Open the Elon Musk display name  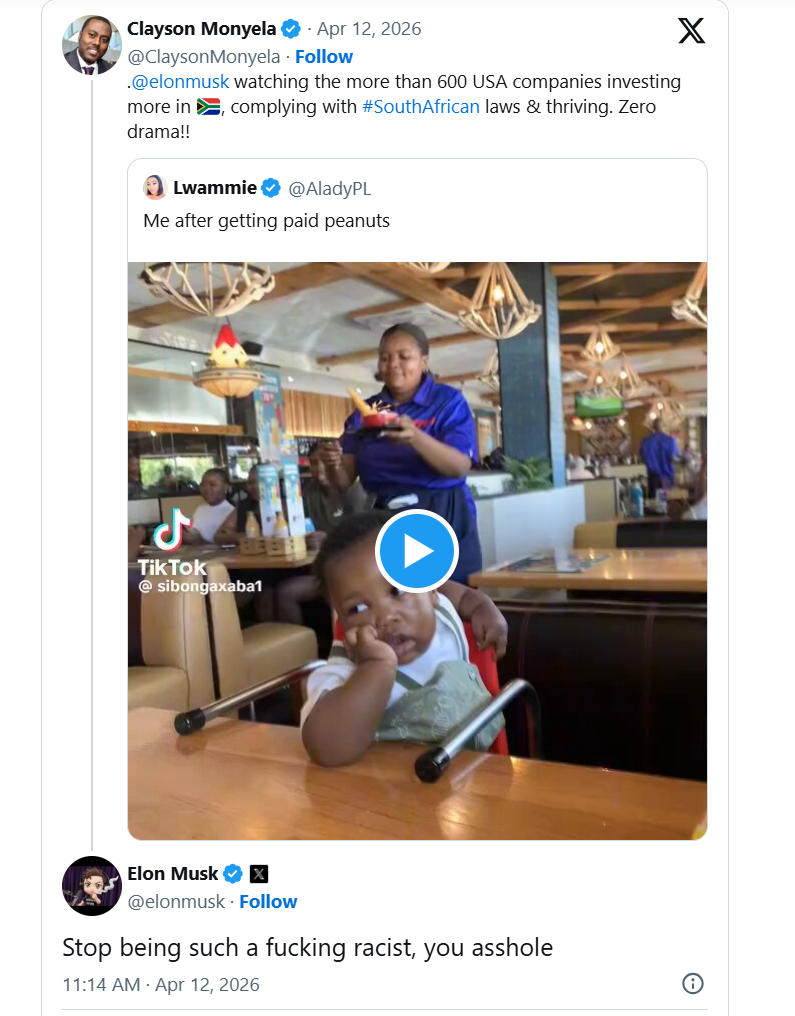tap(172, 874)
